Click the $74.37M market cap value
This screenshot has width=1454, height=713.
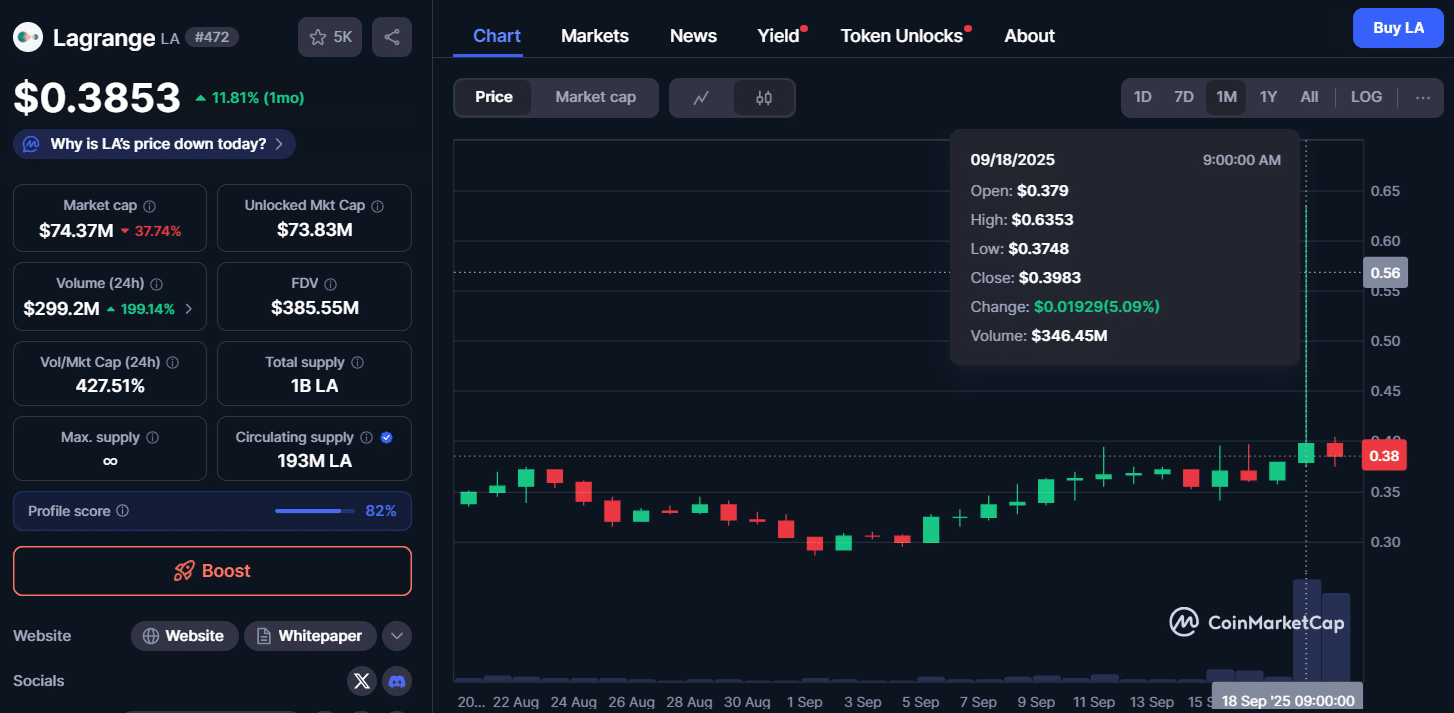click(x=76, y=231)
